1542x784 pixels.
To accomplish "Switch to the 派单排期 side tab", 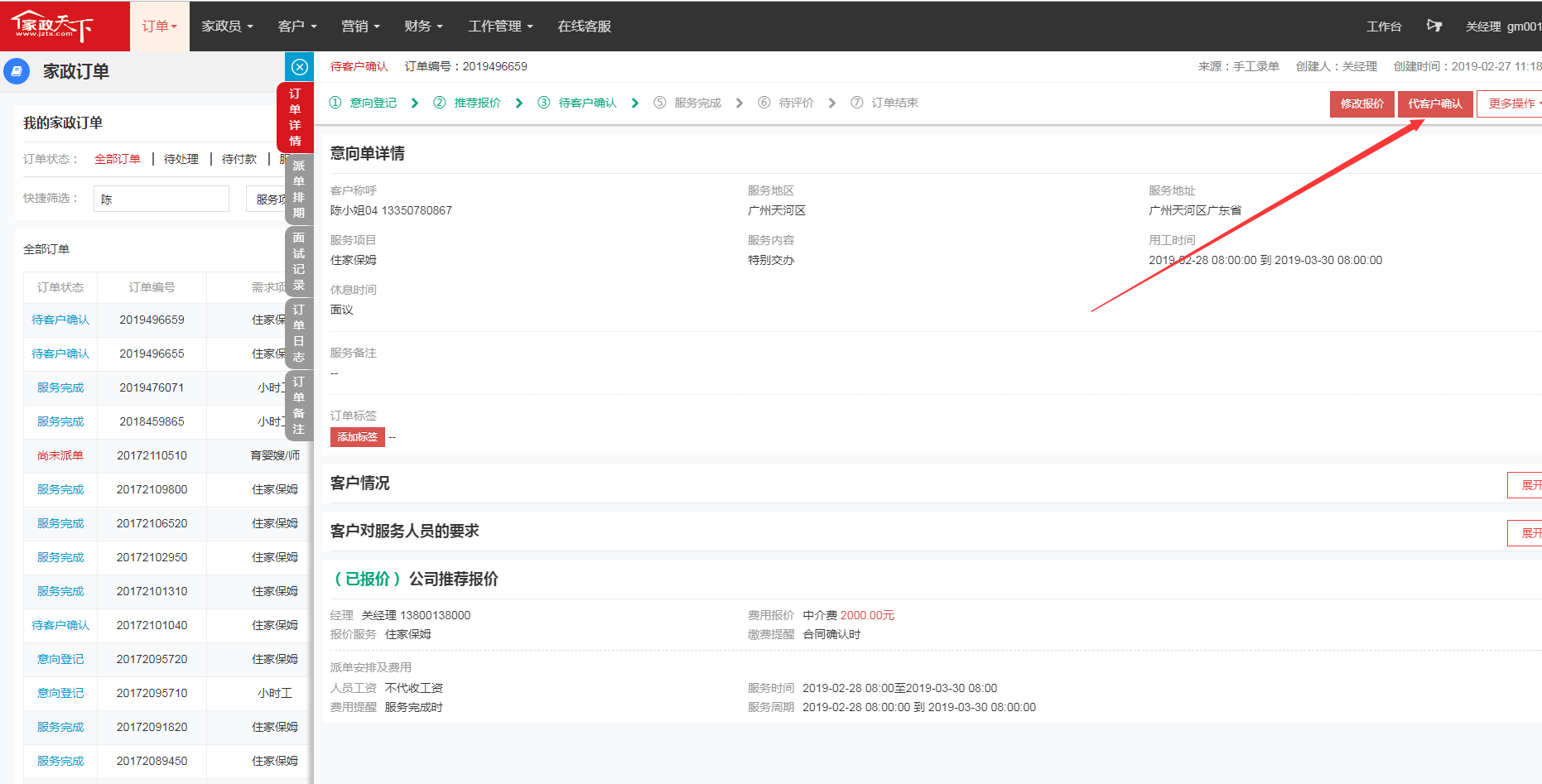I will coord(299,189).
